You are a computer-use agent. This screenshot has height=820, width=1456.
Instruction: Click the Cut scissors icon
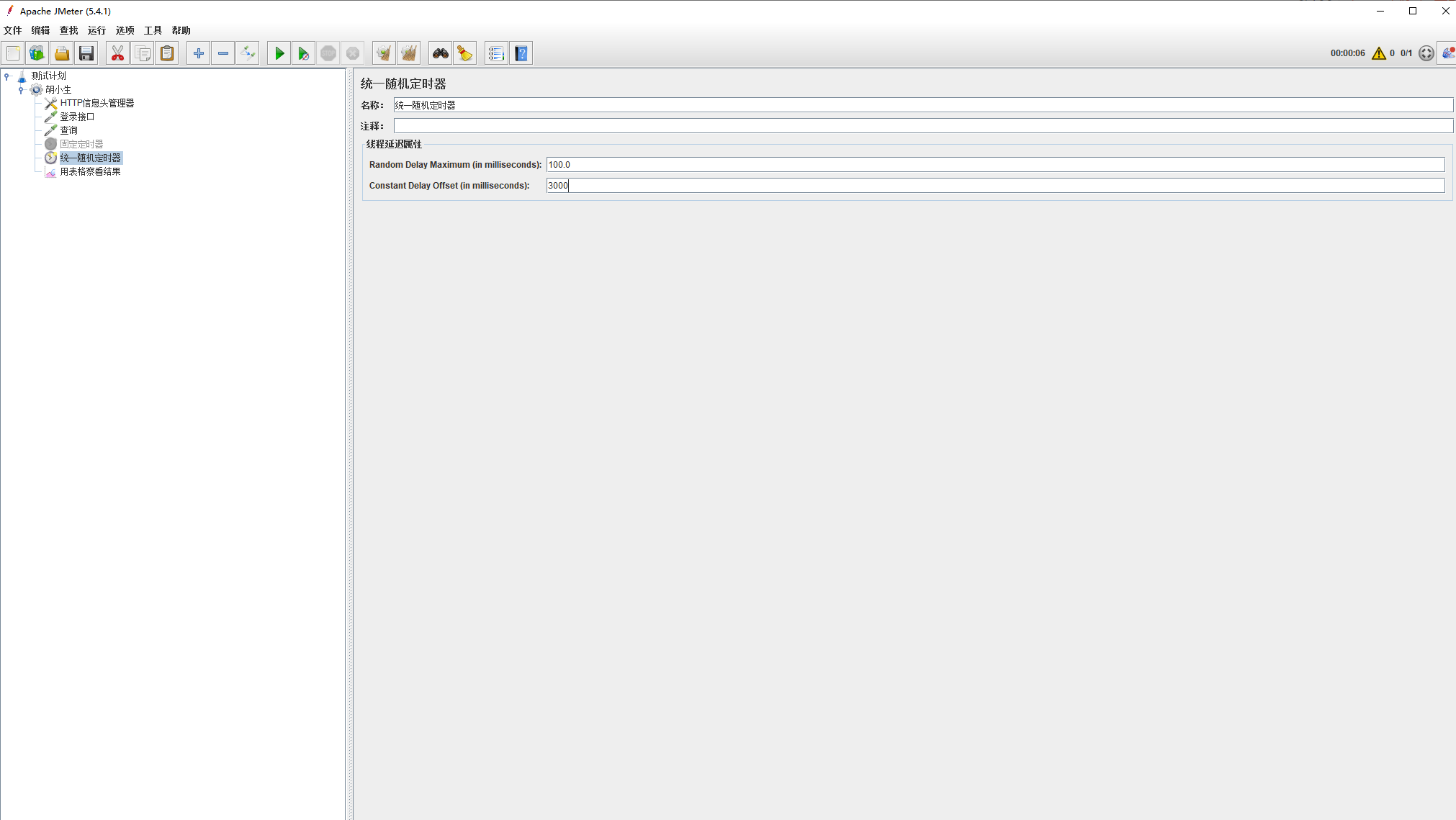[x=117, y=53]
